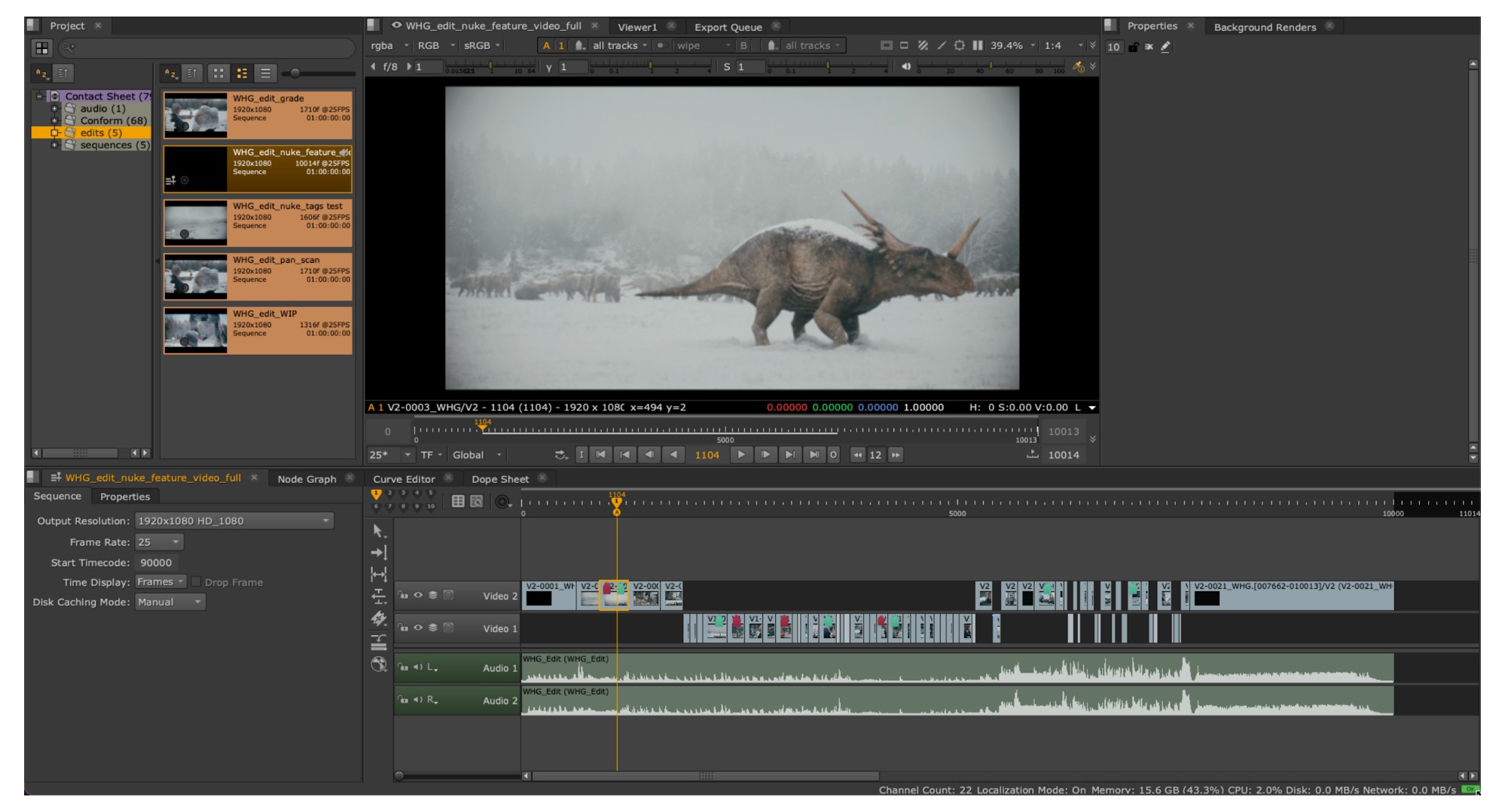
Task: Click the Play forward button
Action: tap(740, 455)
